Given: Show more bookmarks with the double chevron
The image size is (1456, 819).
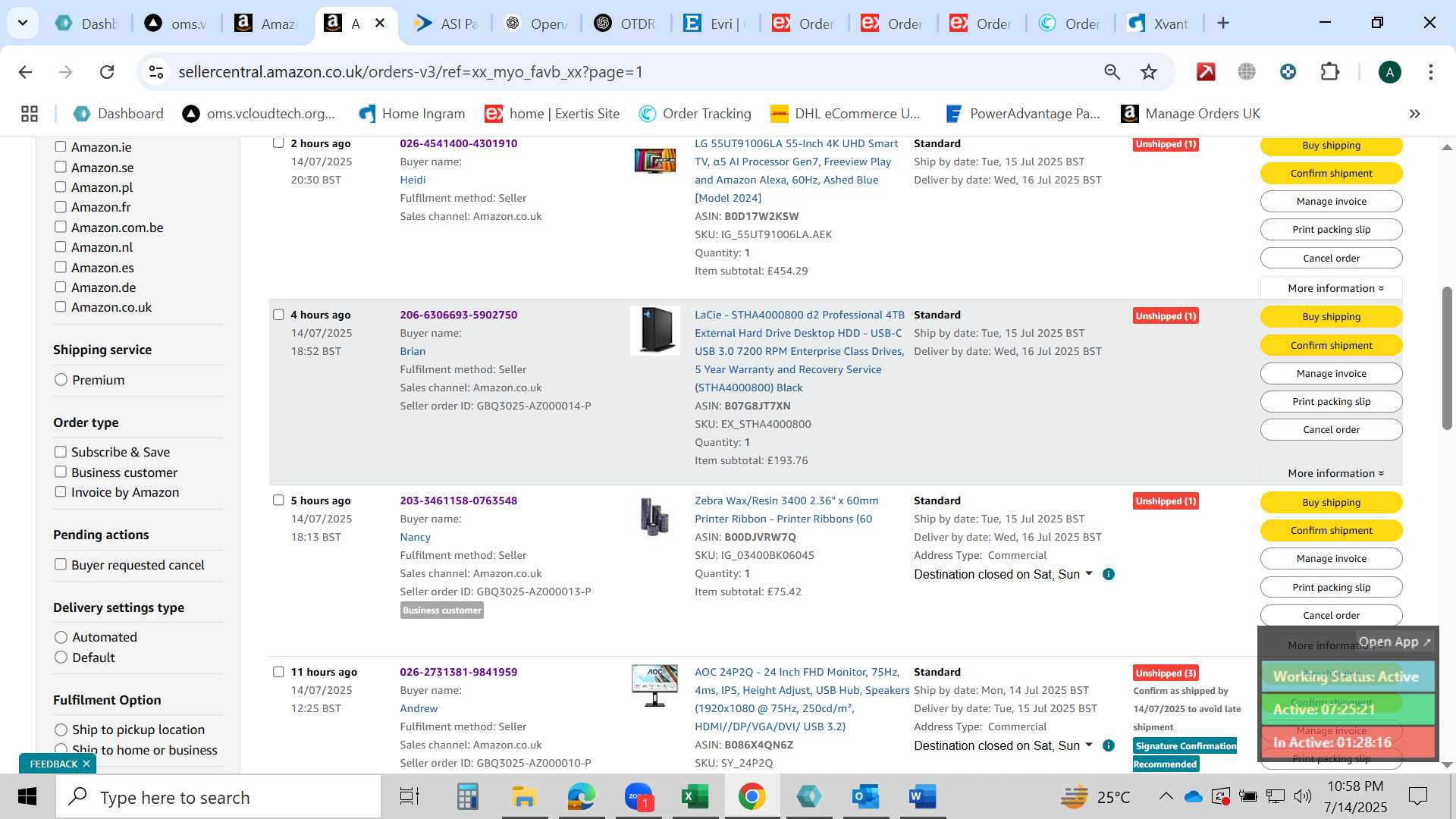Looking at the screenshot, I should point(1414,114).
